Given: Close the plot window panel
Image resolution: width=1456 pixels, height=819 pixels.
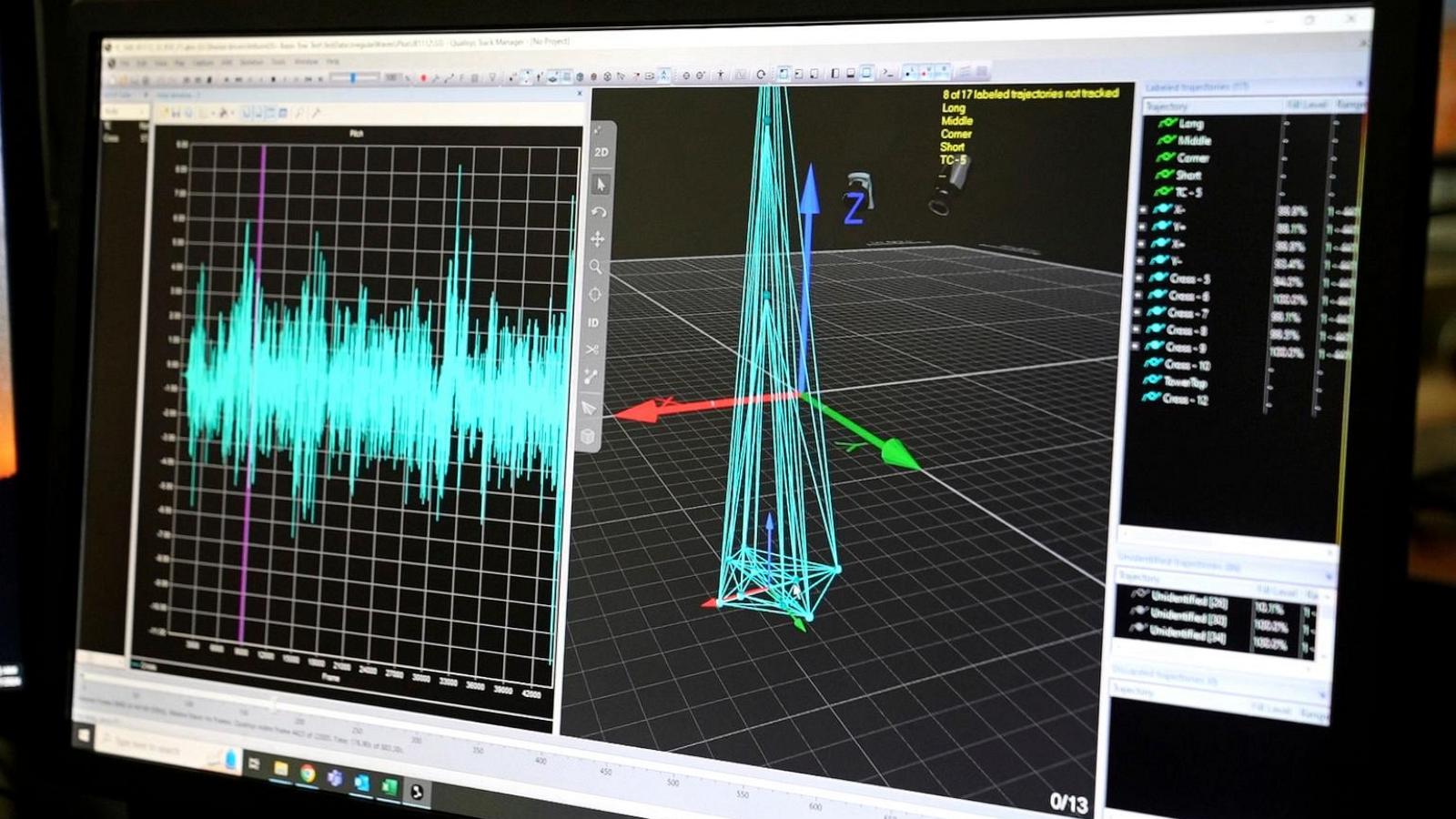Looking at the screenshot, I should pos(580,94).
